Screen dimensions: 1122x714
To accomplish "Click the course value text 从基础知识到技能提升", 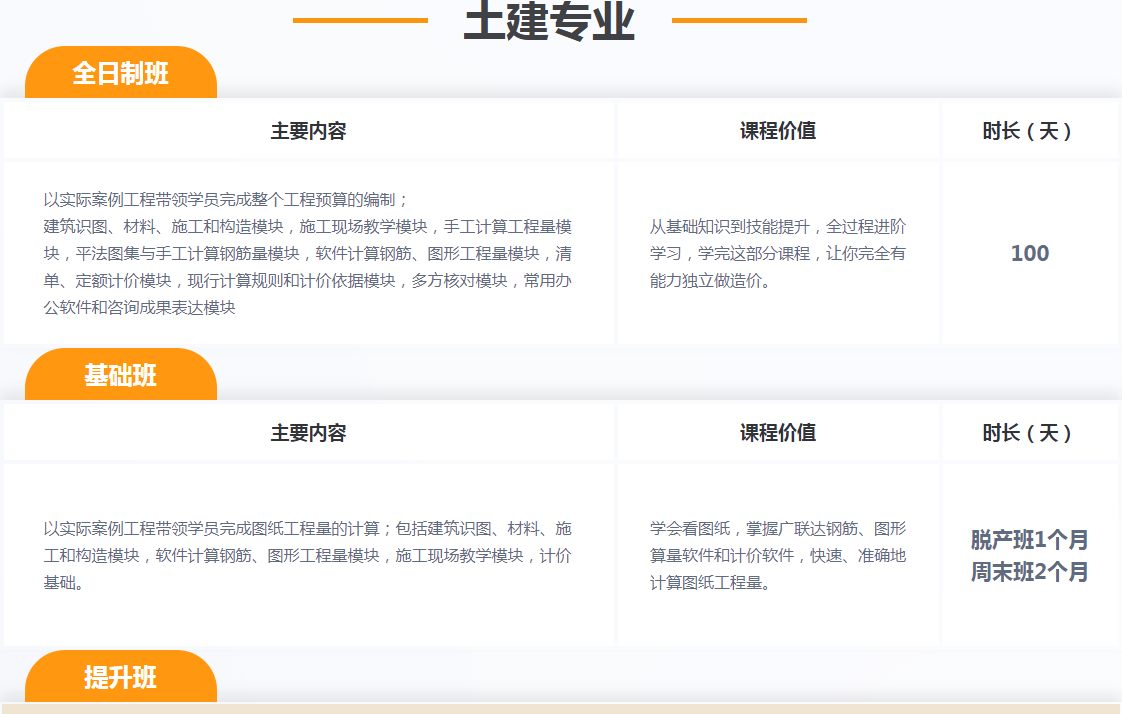I will (x=777, y=254).
